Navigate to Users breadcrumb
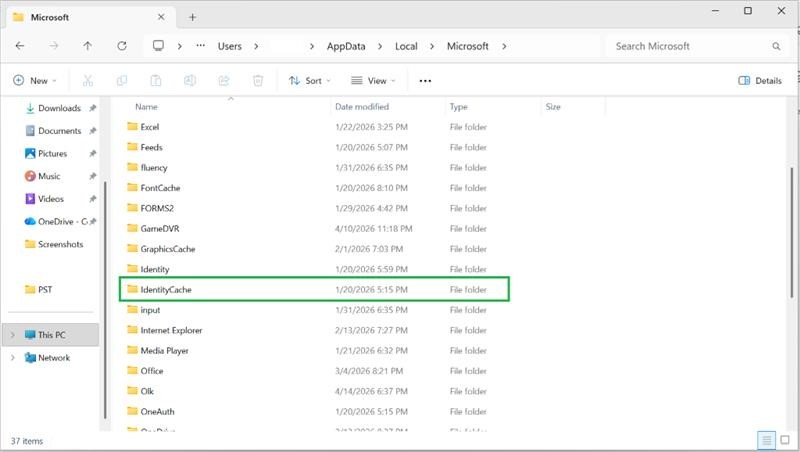The height and width of the screenshot is (452, 800). (x=230, y=46)
